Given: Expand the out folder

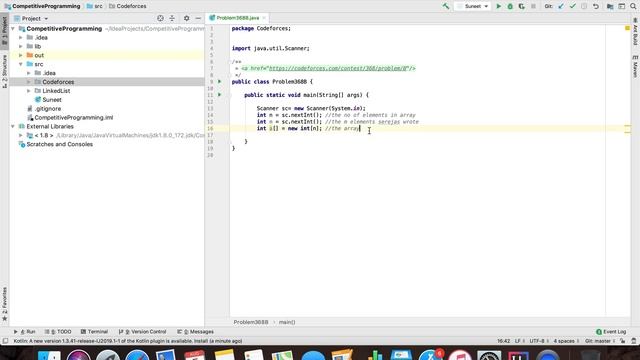Looking at the screenshot, I should tap(21, 56).
